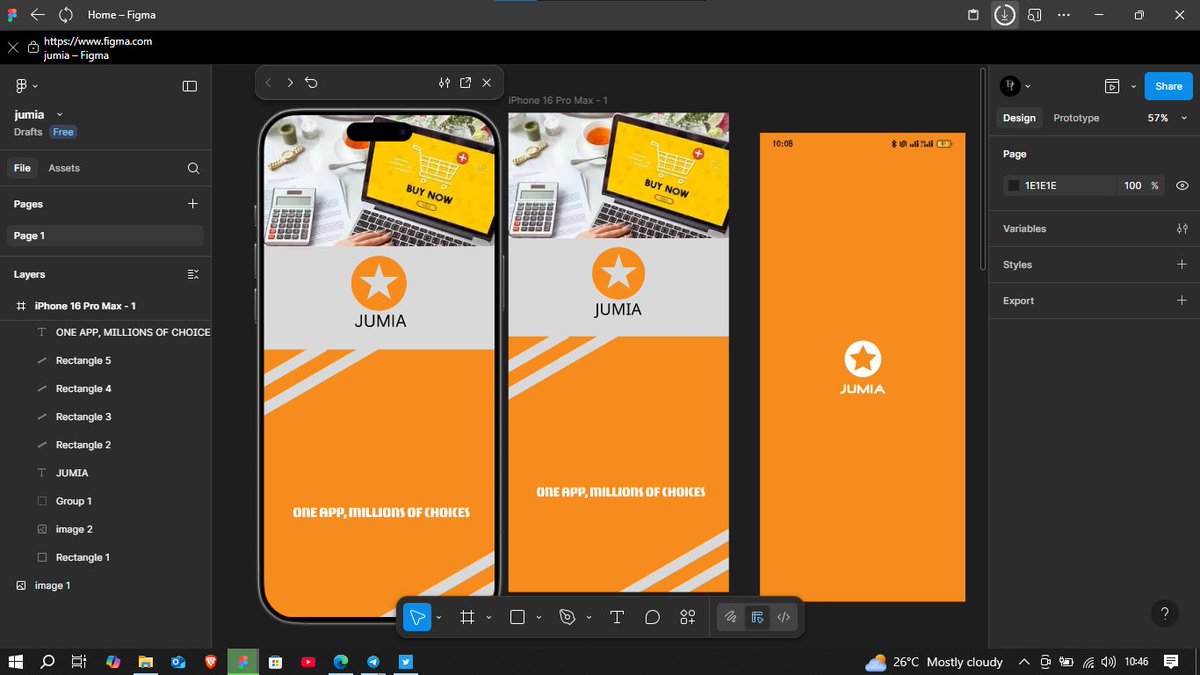The height and width of the screenshot is (675, 1200).
Task: Open frame tools dropdown arrow
Action: pos(488,618)
